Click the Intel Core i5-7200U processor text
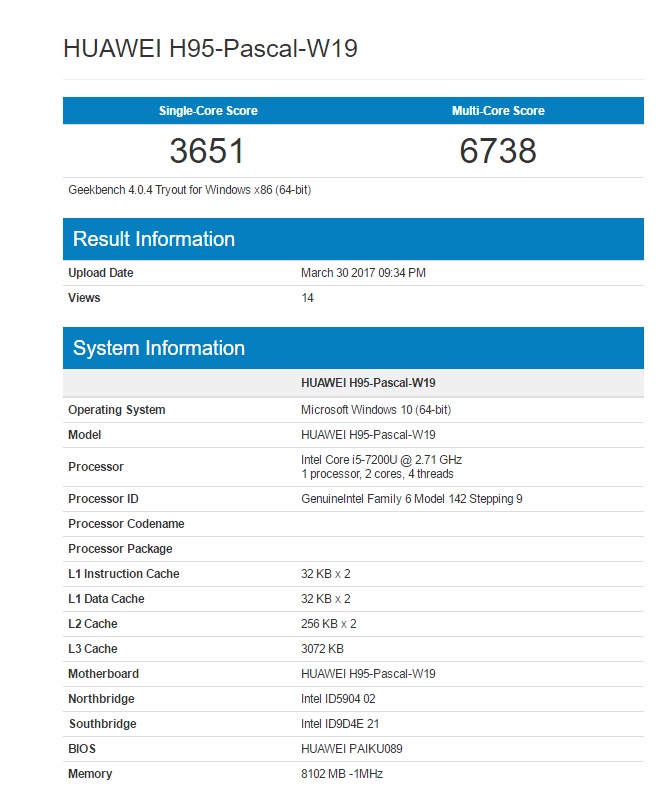Viewport: 672px width, 799px height. coord(381,460)
